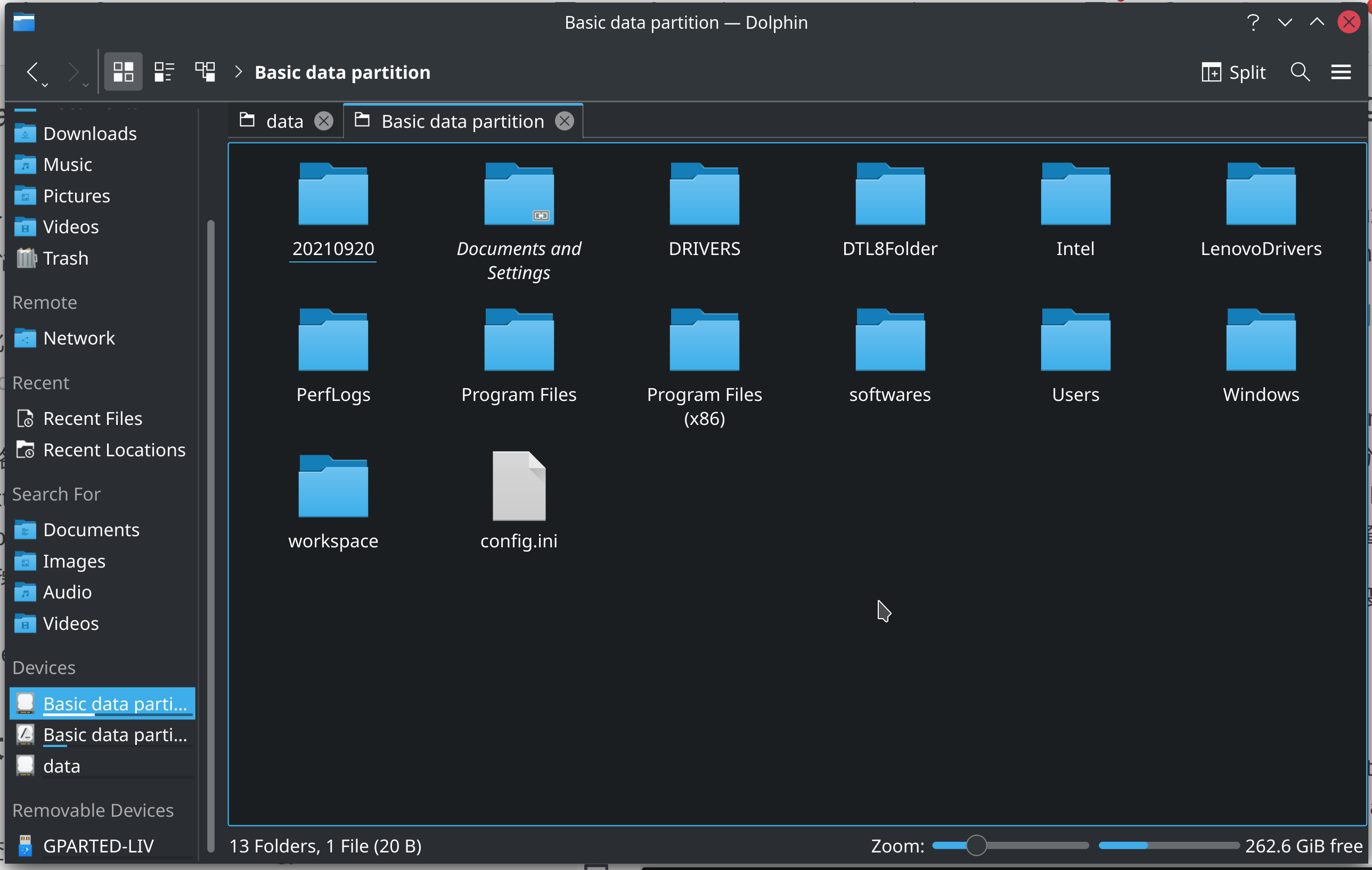Expand the window title bar chevron menu
Screen dimensions: 1372x870
1284,22
